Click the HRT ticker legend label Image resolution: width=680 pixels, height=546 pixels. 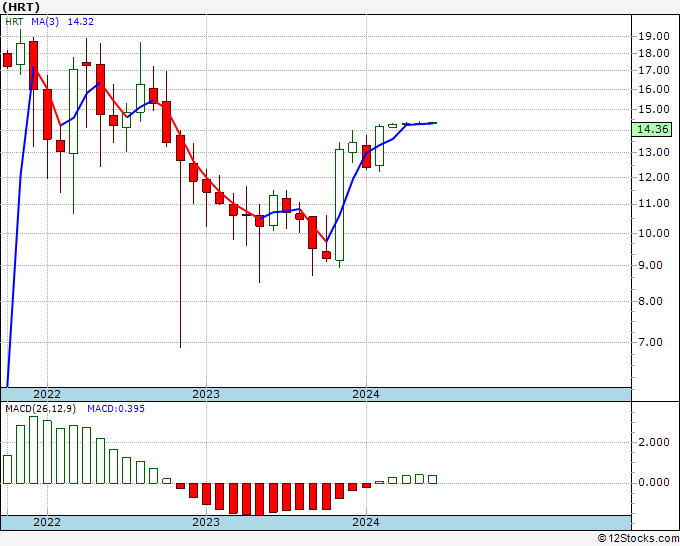pyautogui.click(x=14, y=22)
